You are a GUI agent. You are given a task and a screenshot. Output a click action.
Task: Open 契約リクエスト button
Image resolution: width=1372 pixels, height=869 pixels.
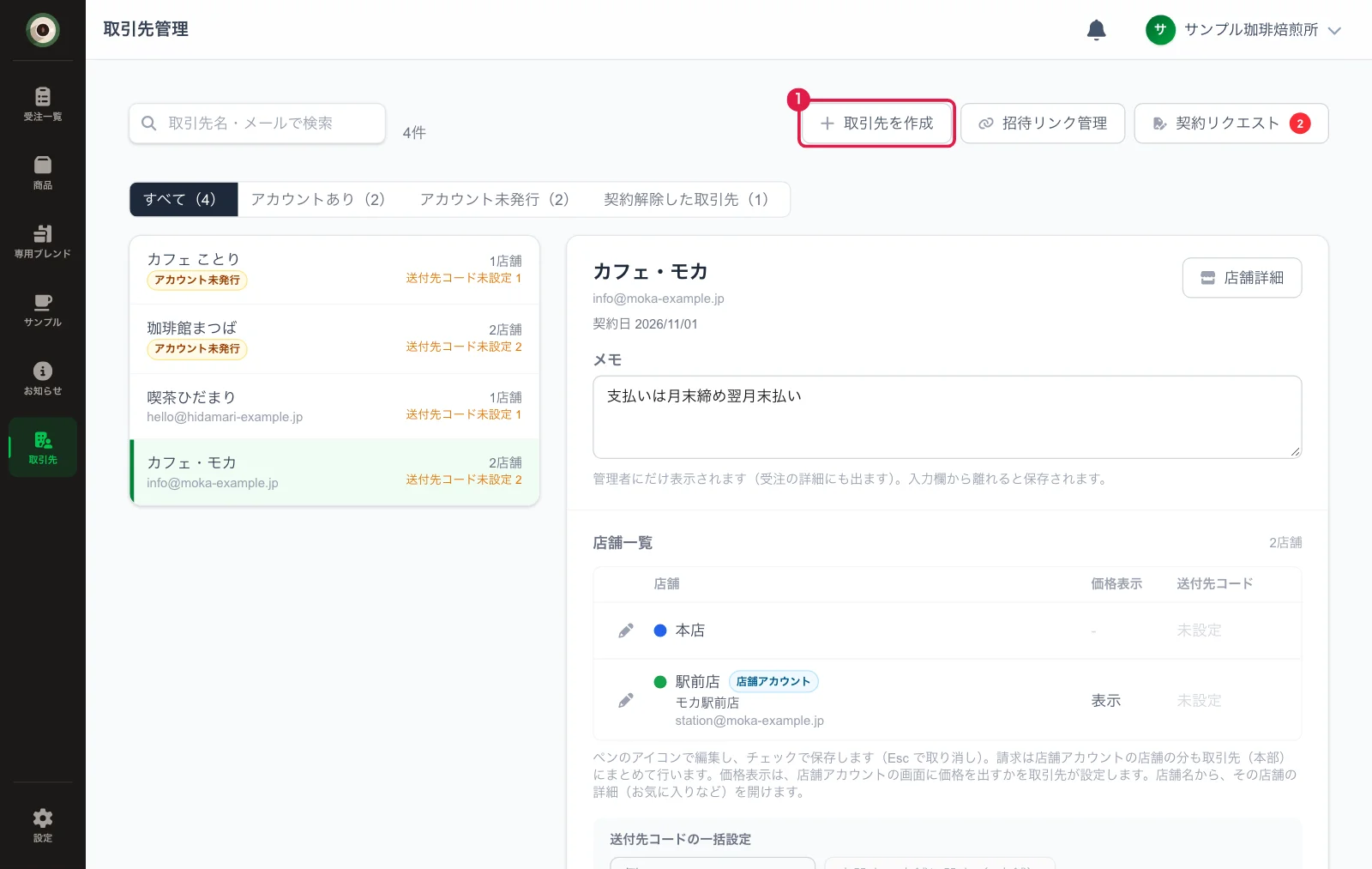click(1231, 124)
